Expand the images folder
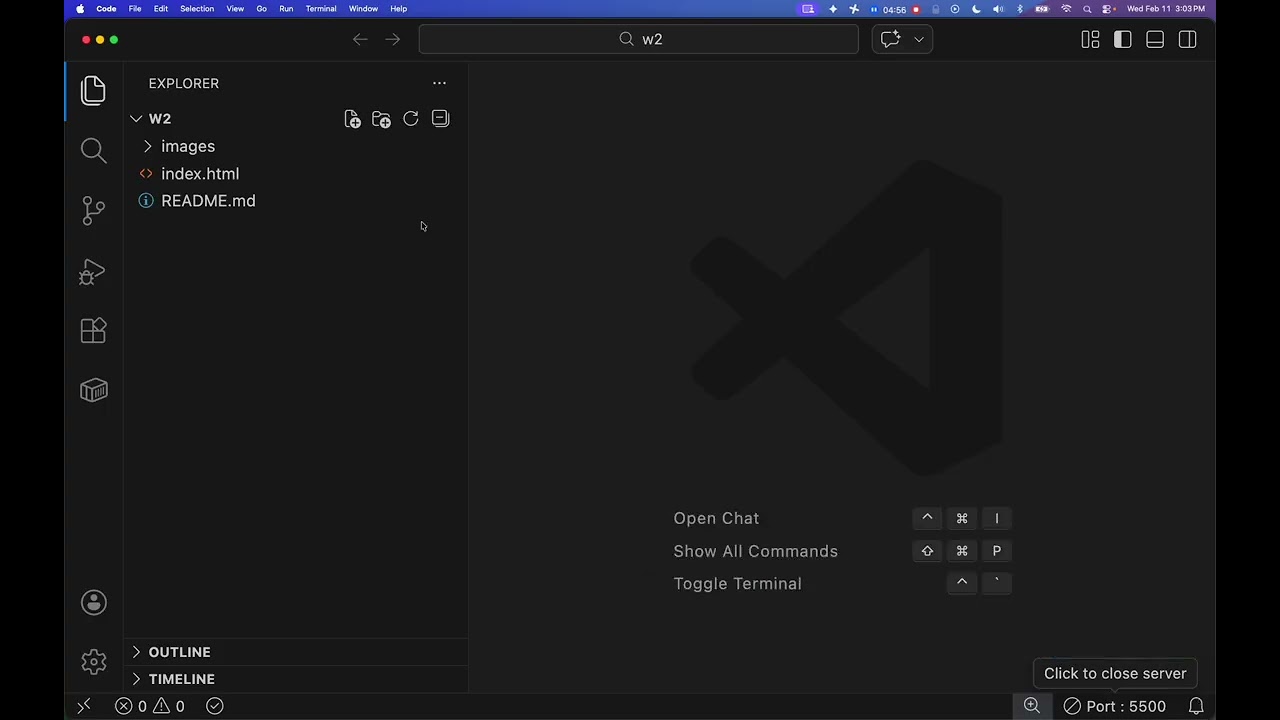 [148, 146]
